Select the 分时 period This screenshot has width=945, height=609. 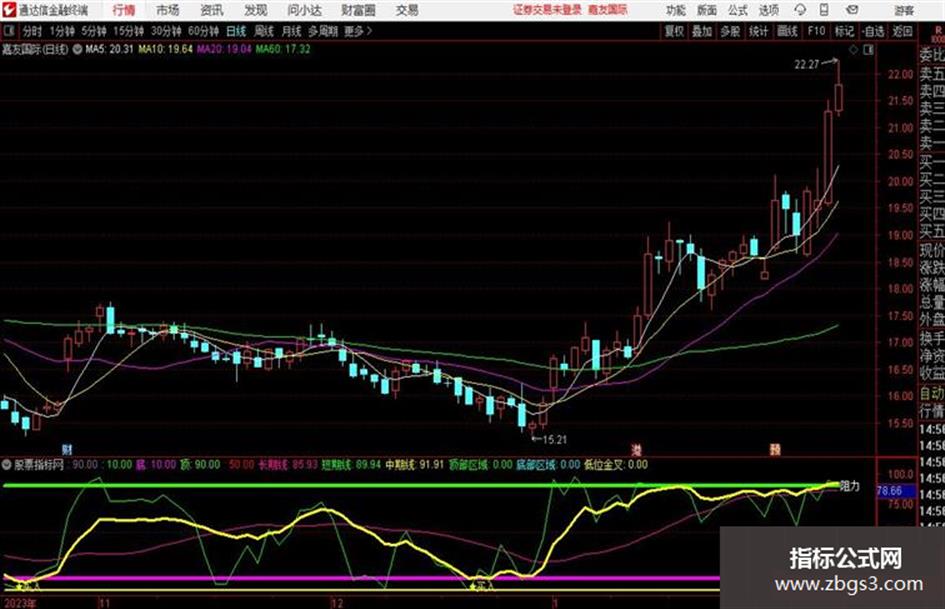tap(32, 31)
